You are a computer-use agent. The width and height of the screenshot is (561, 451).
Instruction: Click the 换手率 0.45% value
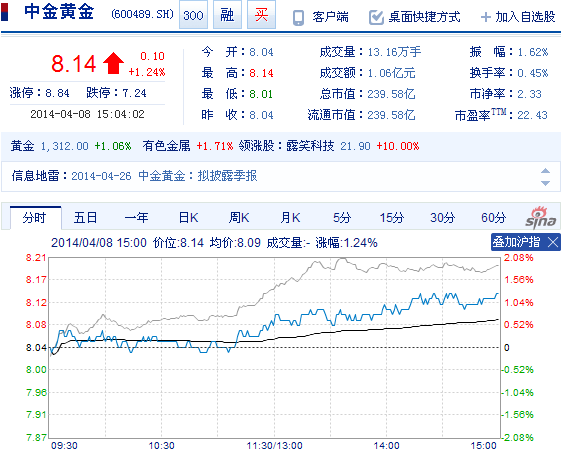(x=533, y=73)
